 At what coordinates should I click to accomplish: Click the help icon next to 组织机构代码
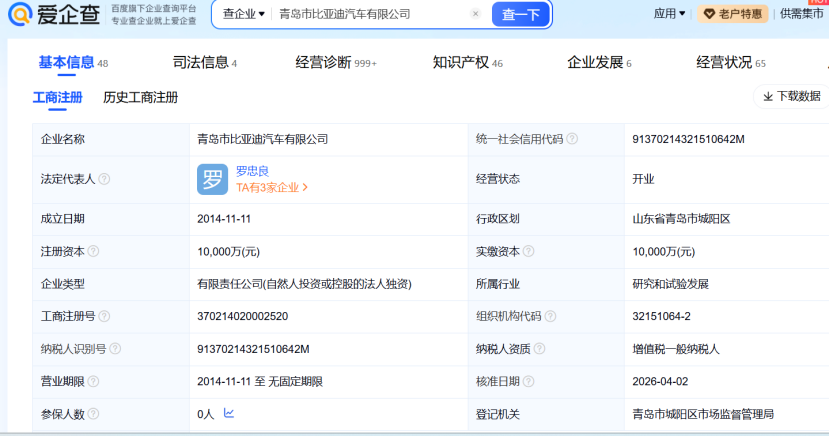coord(549,315)
